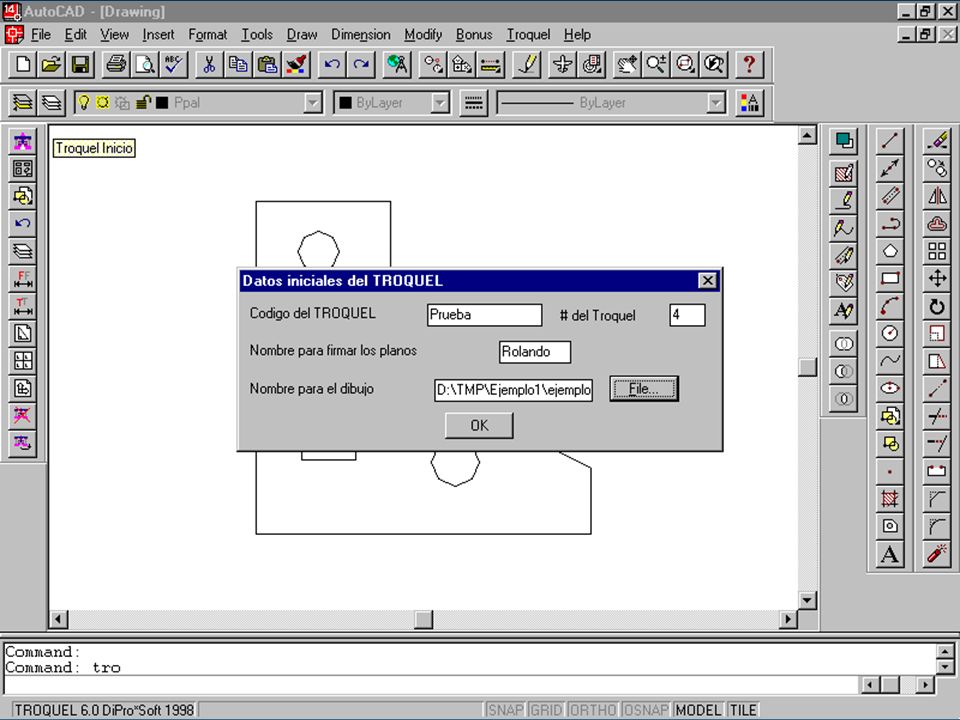Open Print Preview from the toolbar
The width and height of the screenshot is (960, 720).
(x=144, y=64)
